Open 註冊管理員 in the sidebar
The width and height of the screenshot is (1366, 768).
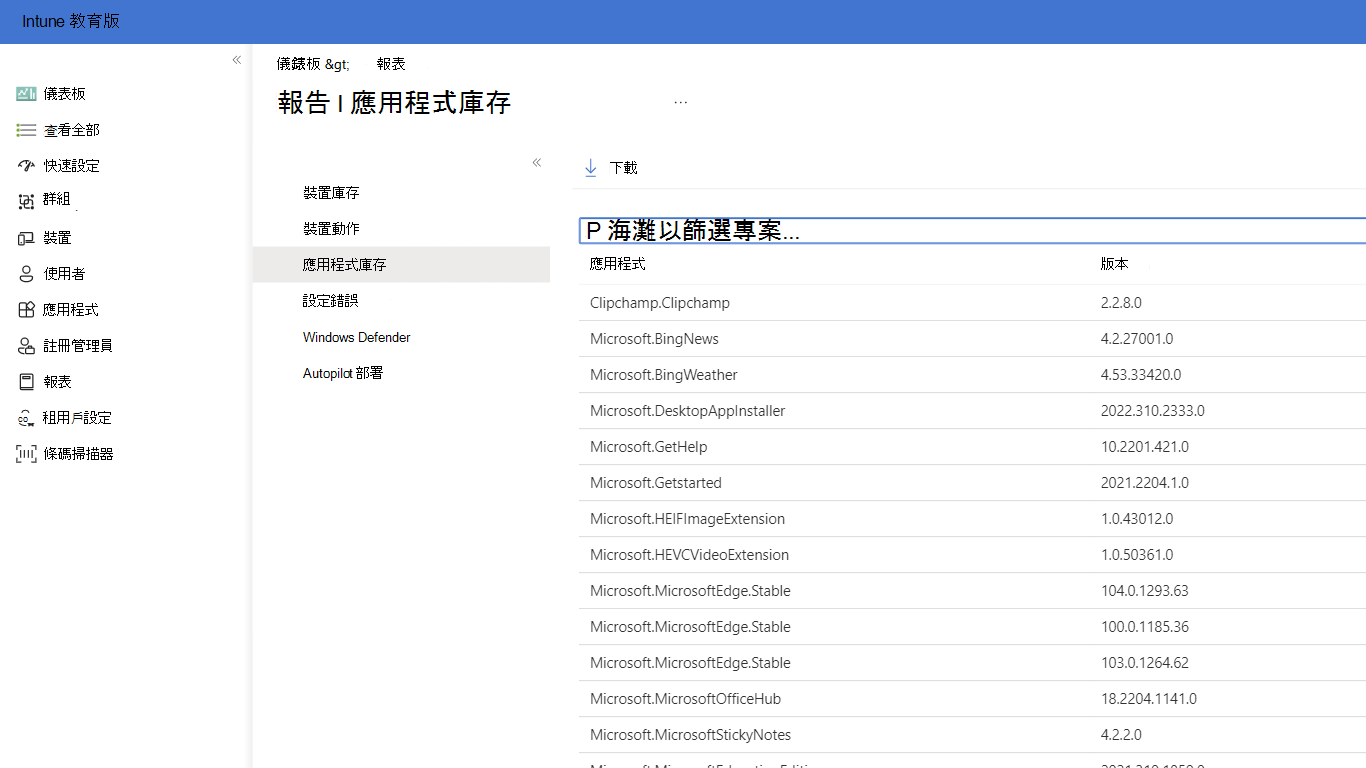[x=78, y=346]
